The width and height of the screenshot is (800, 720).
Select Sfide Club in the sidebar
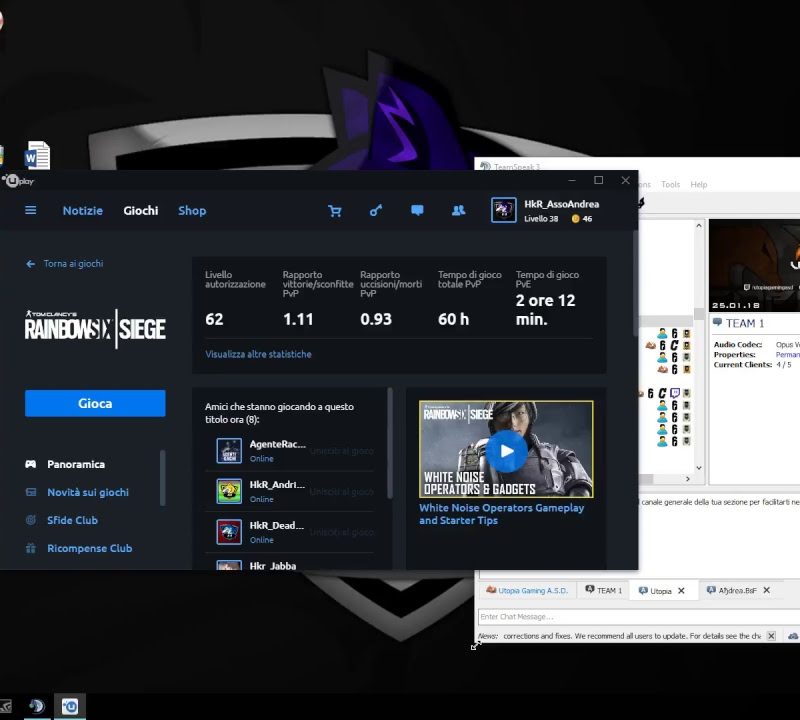coord(72,520)
